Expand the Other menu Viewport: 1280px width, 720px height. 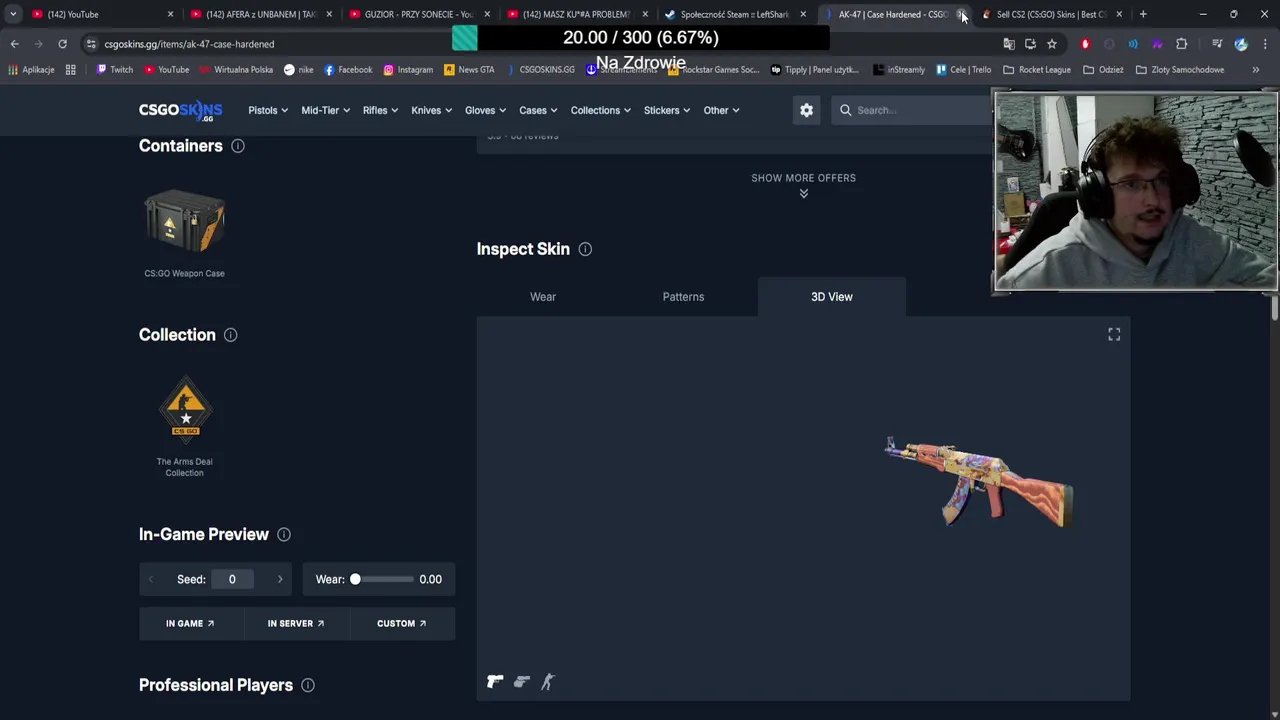click(721, 110)
